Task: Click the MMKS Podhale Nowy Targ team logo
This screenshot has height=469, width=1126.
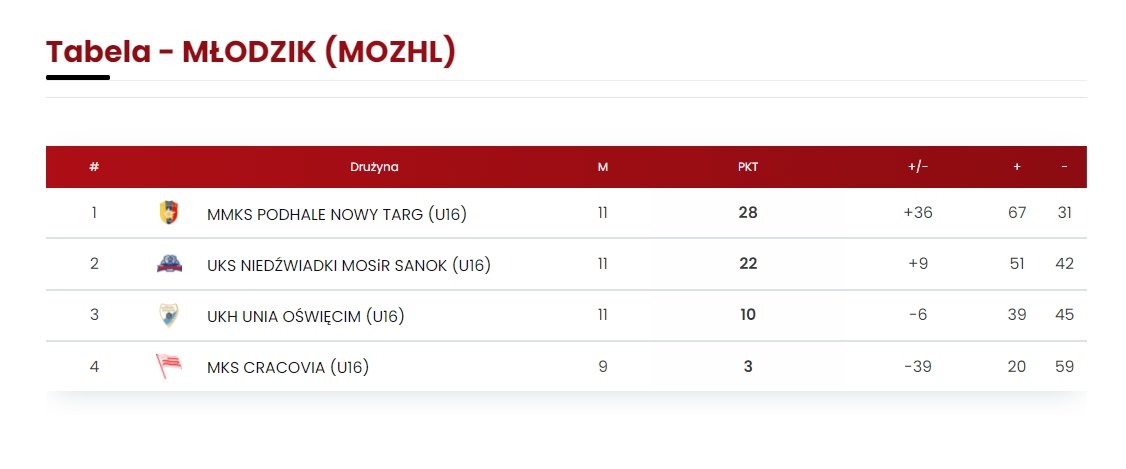Action: point(169,213)
